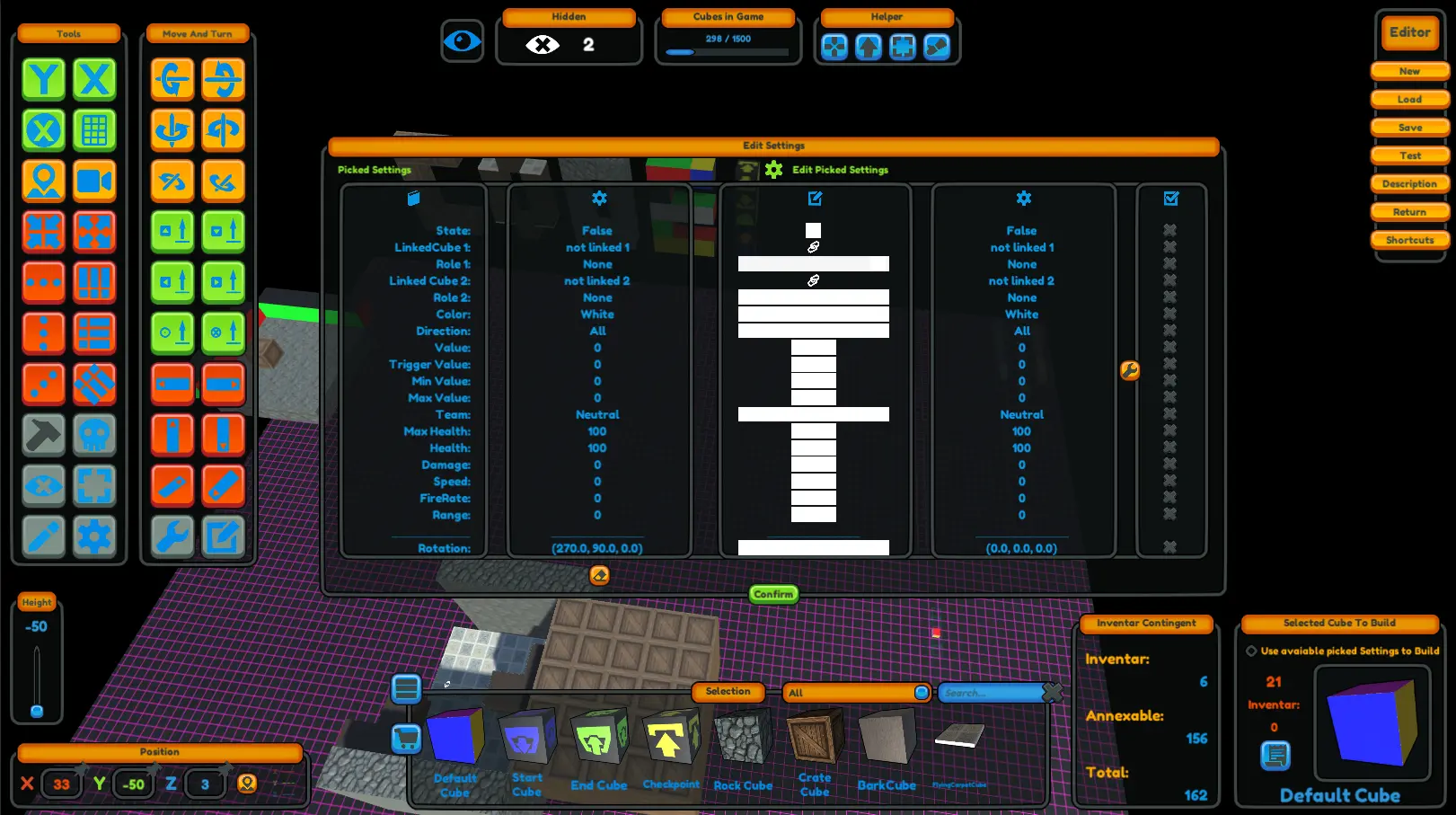The width and height of the screenshot is (1456, 815).
Task: Click the up-arrow Helper icon
Action: coord(869,47)
